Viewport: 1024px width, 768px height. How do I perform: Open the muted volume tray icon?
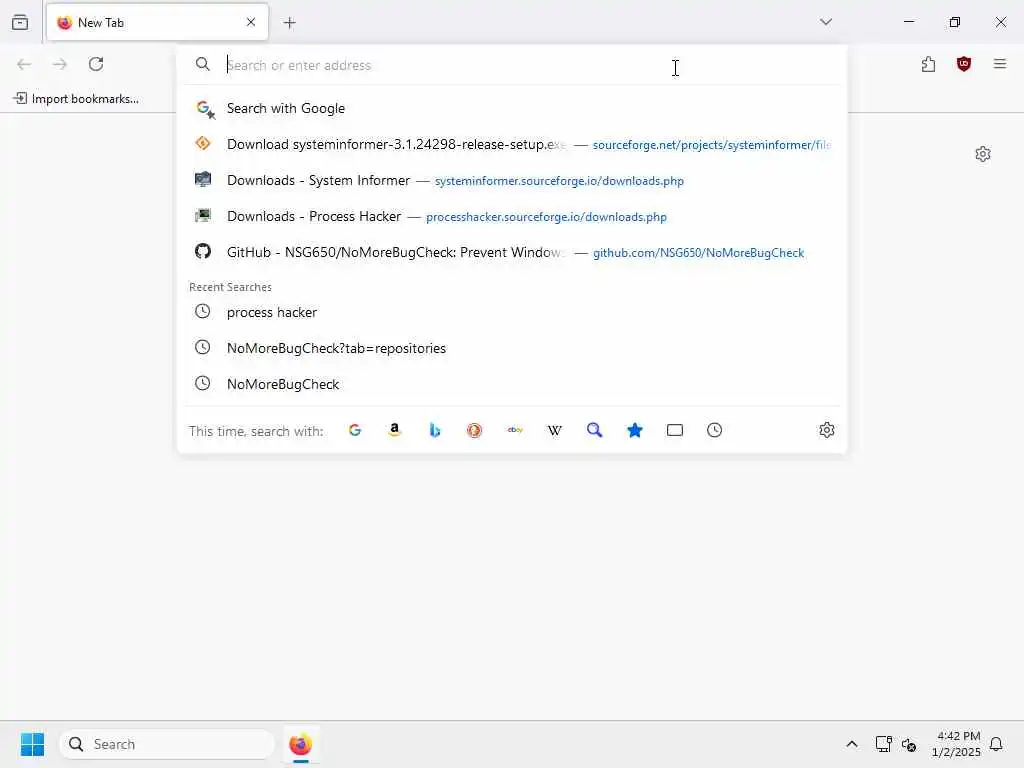tap(909, 744)
